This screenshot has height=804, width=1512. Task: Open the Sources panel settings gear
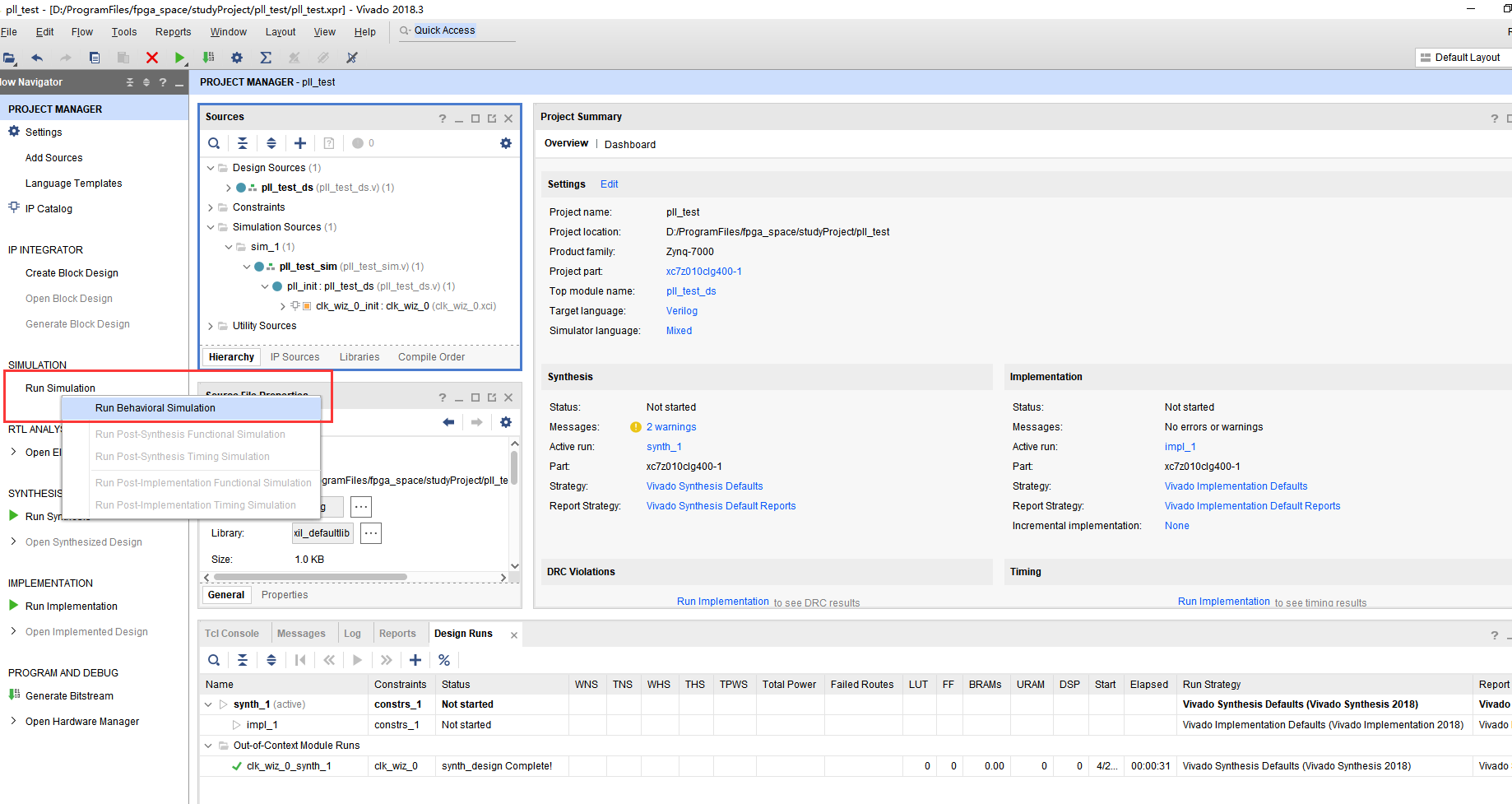coord(506,143)
